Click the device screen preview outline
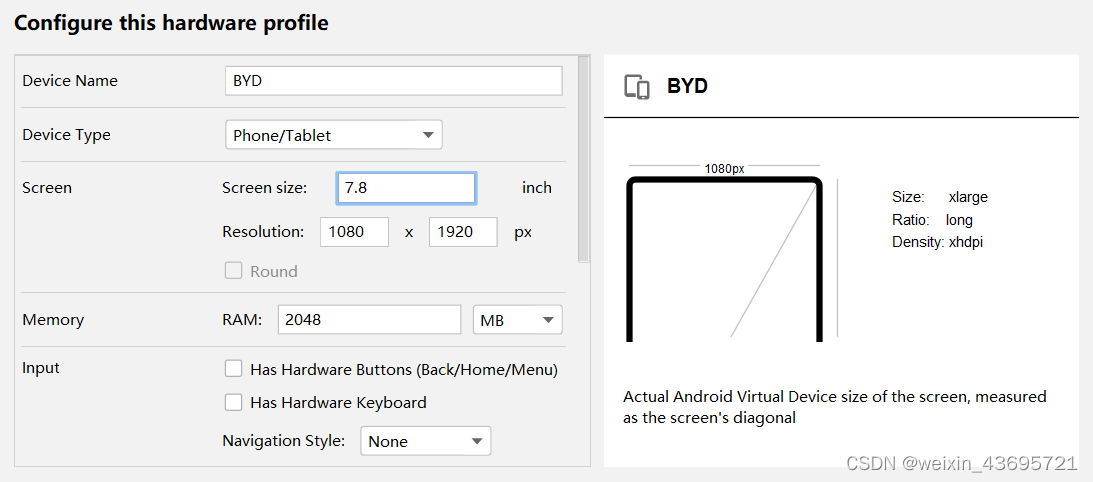 pos(725,259)
